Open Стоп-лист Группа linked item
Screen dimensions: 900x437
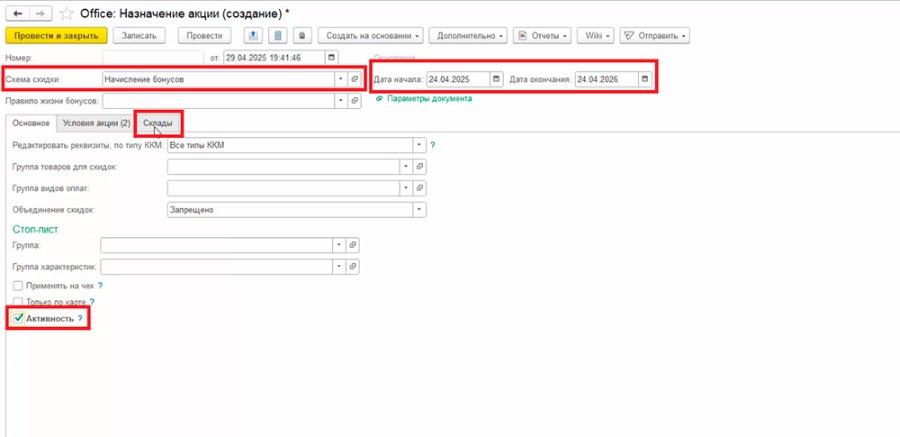tap(354, 245)
